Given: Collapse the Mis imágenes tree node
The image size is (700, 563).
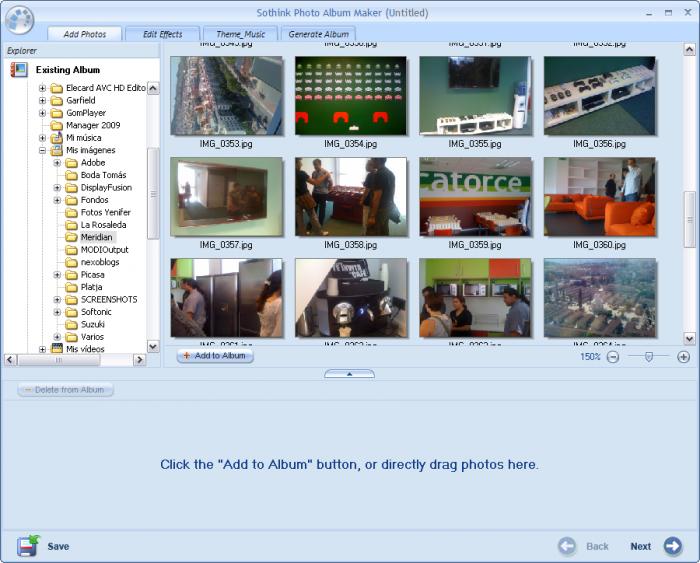Looking at the screenshot, I should coord(42,150).
